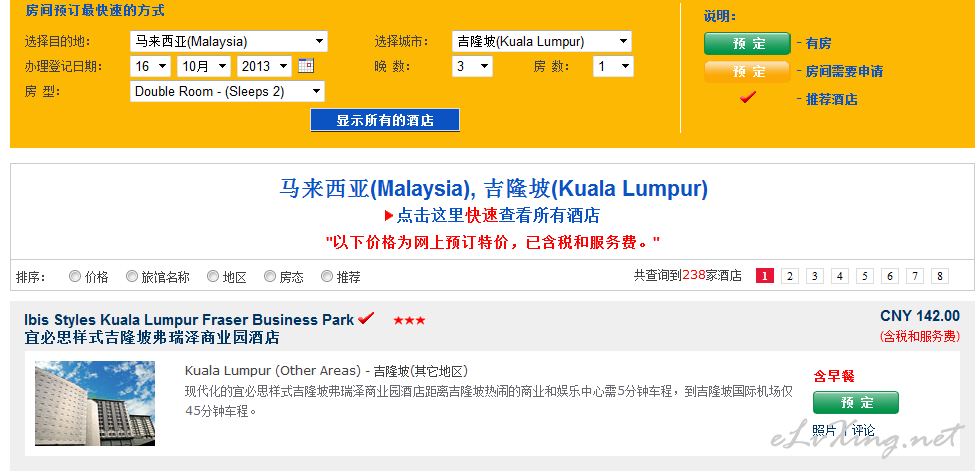This screenshot has width=975, height=471.
Task: Open the calendar date picker icon
Action: (x=306, y=65)
